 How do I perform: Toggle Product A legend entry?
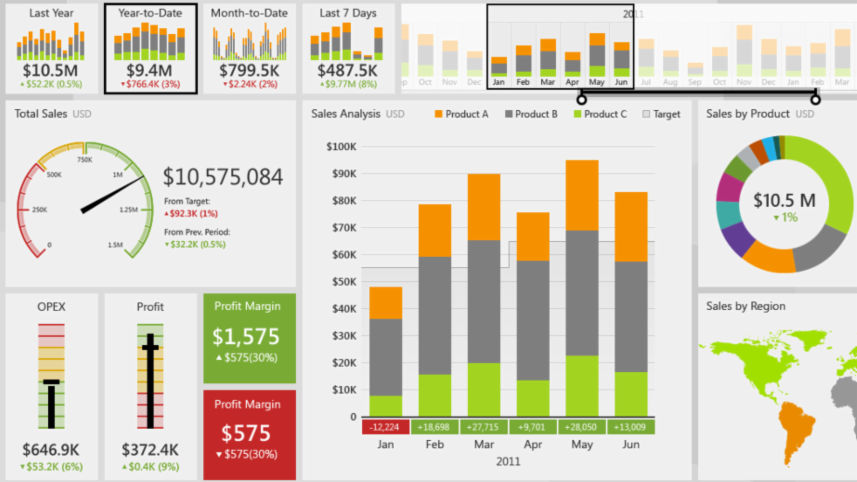[461, 114]
